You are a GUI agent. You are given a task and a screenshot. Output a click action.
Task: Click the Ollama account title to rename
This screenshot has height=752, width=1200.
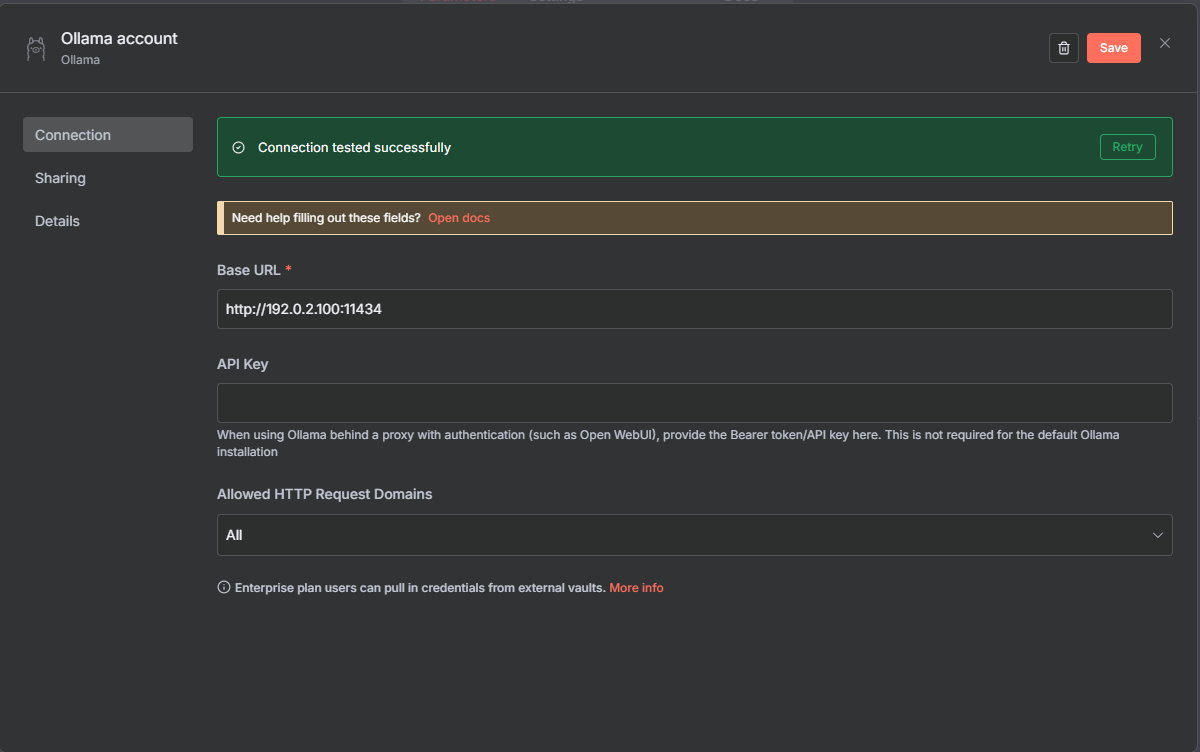119,39
